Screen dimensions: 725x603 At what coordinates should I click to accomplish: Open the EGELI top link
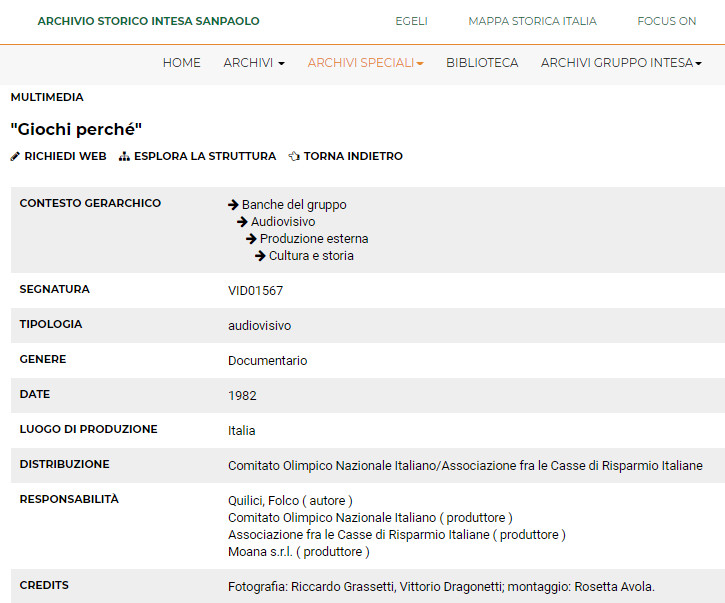412,21
